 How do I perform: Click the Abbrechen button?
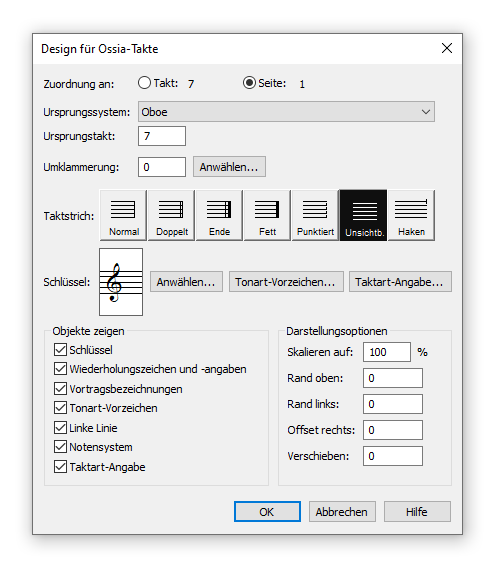point(342,511)
